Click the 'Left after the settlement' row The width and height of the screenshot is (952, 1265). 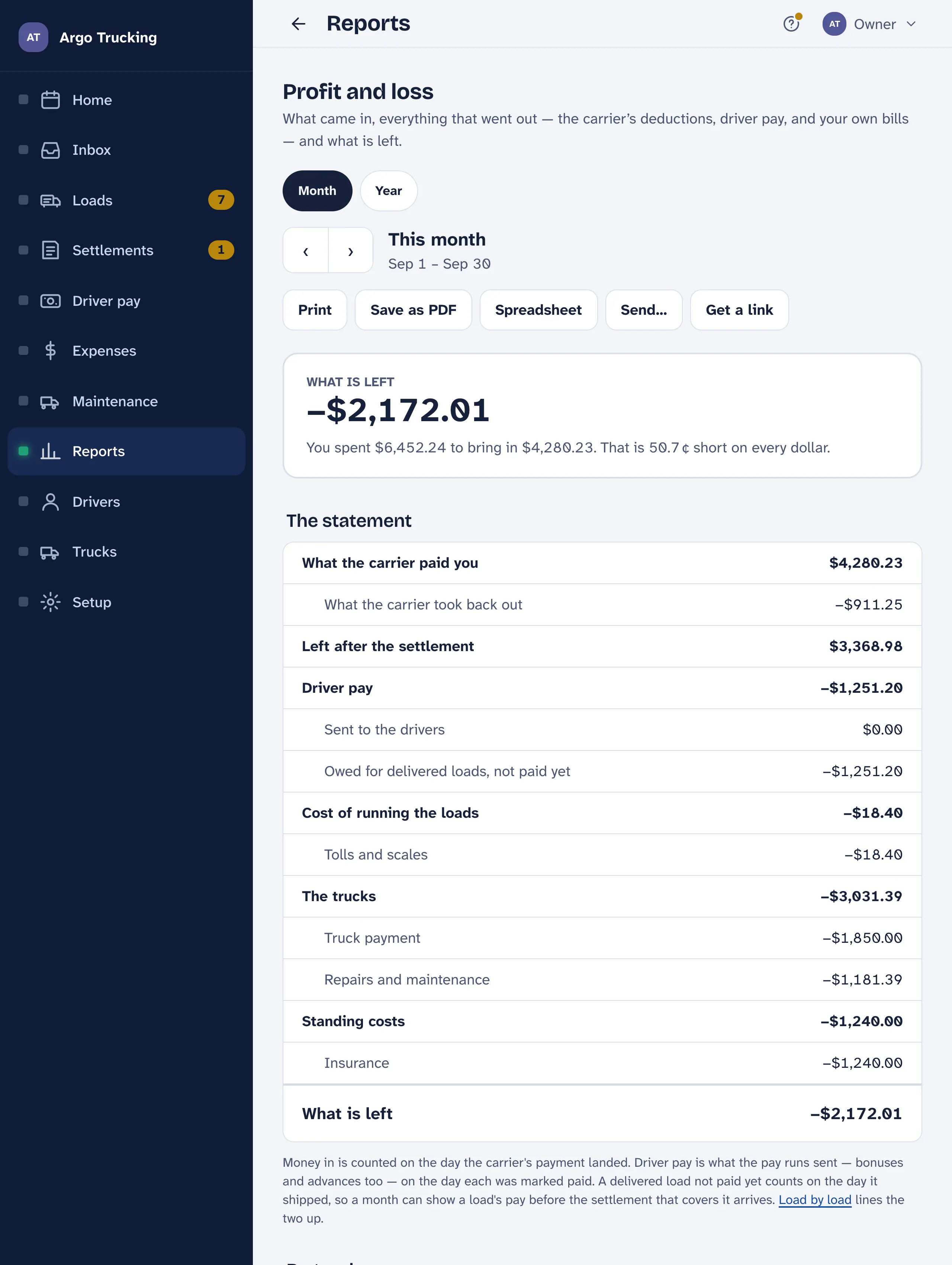tap(602, 647)
